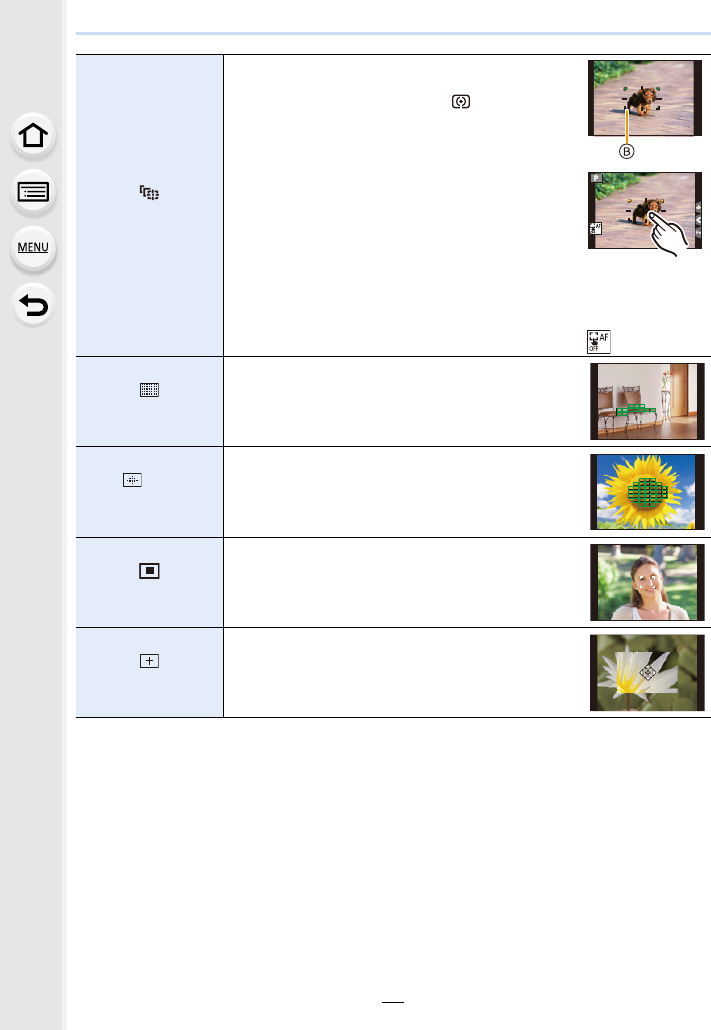Image resolution: width=711 pixels, height=1030 pixels.
Task: Click the Tracking AF mode icon
Action: [149, 192]
